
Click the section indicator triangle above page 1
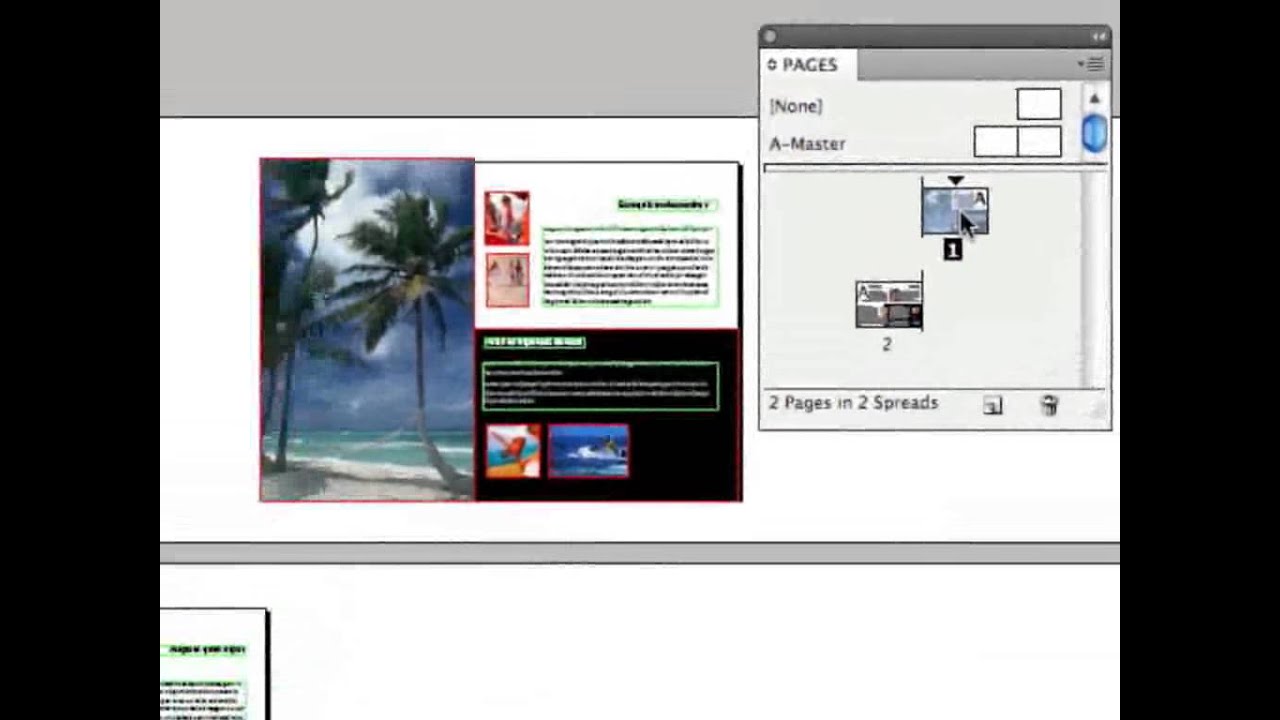point(956,181)
